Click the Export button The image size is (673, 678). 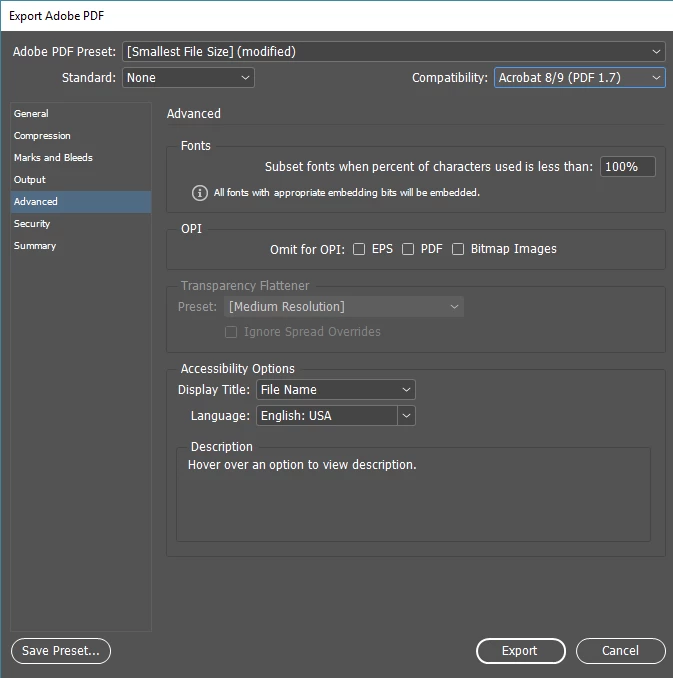(521, 651)
